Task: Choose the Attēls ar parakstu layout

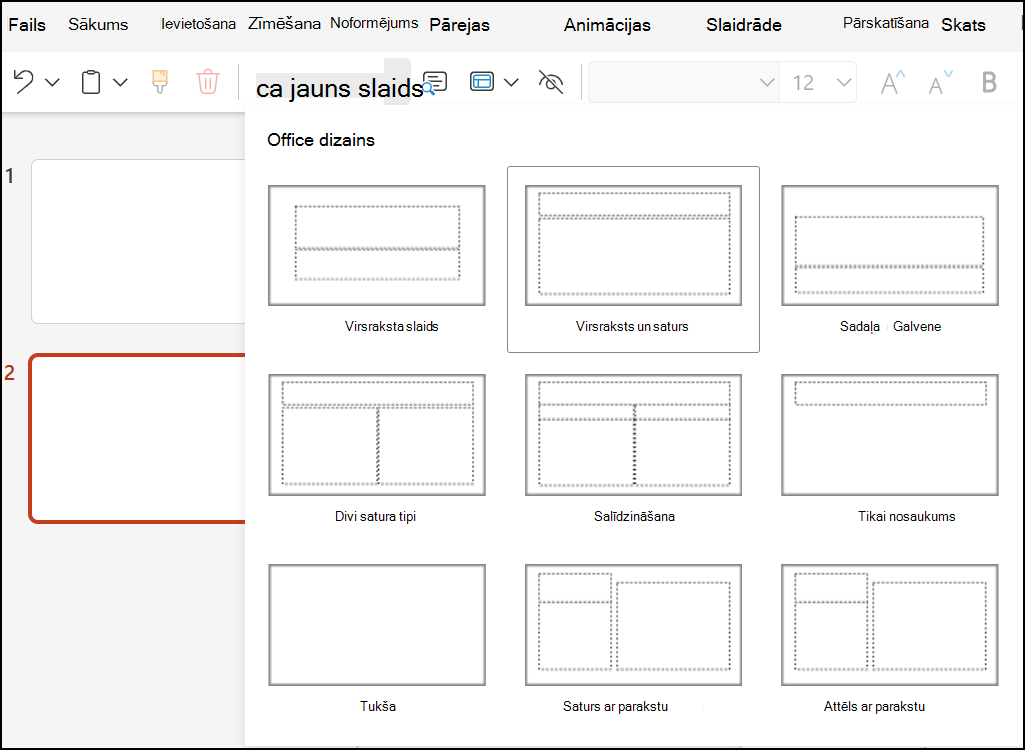Action: [x=890, y=639]
